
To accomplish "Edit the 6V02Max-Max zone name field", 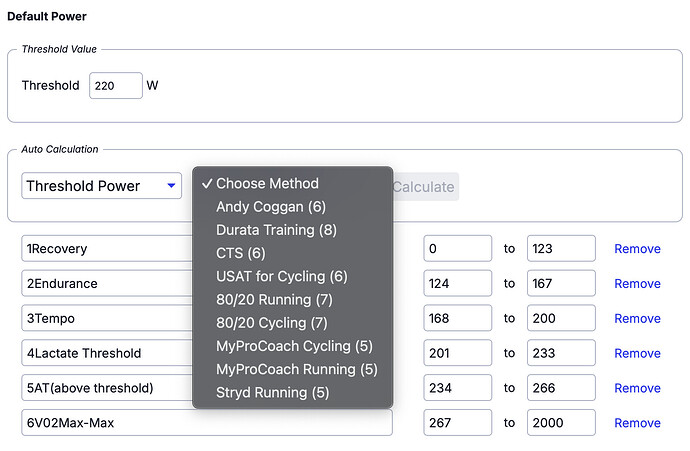I will tap(207, 423).
